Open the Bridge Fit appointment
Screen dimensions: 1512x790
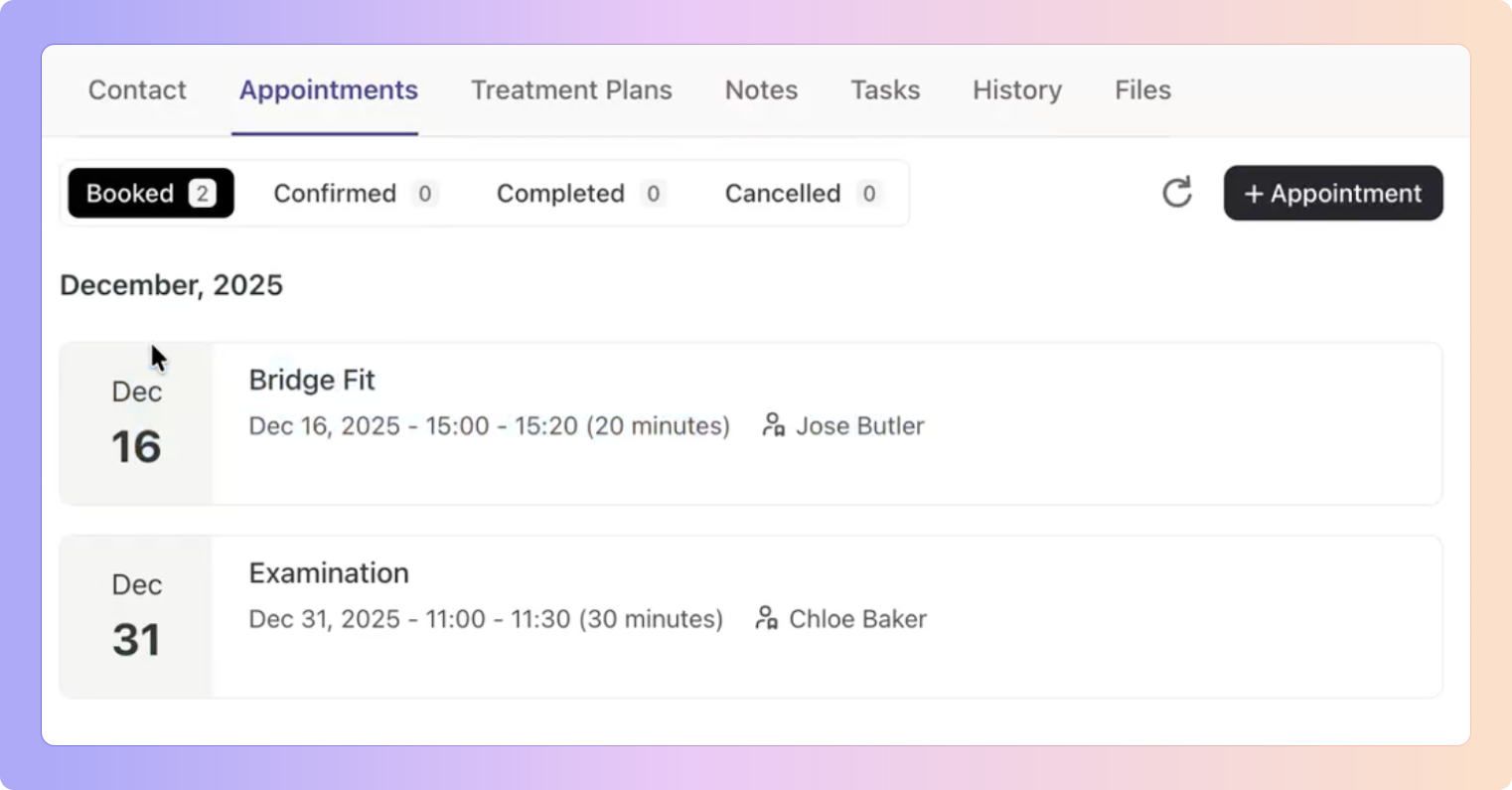(x=312, y=380)
